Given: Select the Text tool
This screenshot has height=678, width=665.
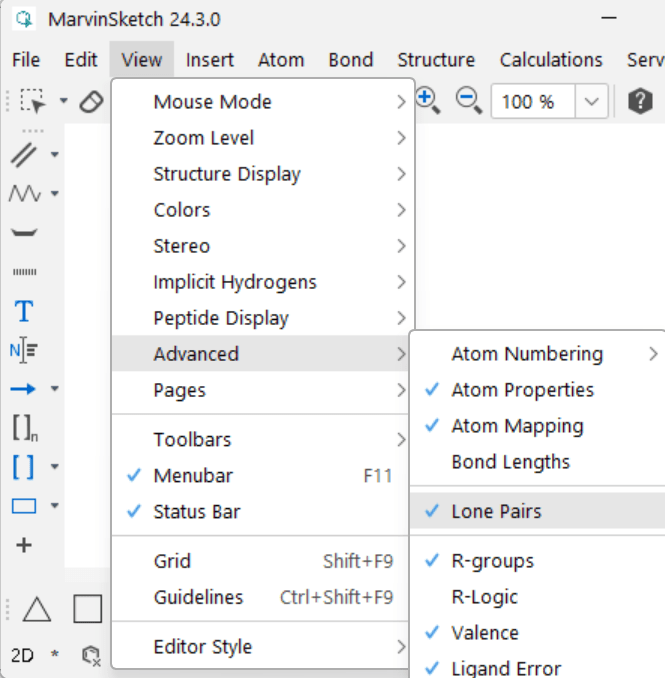Looking at the screenshot, I should coord(24,311).
